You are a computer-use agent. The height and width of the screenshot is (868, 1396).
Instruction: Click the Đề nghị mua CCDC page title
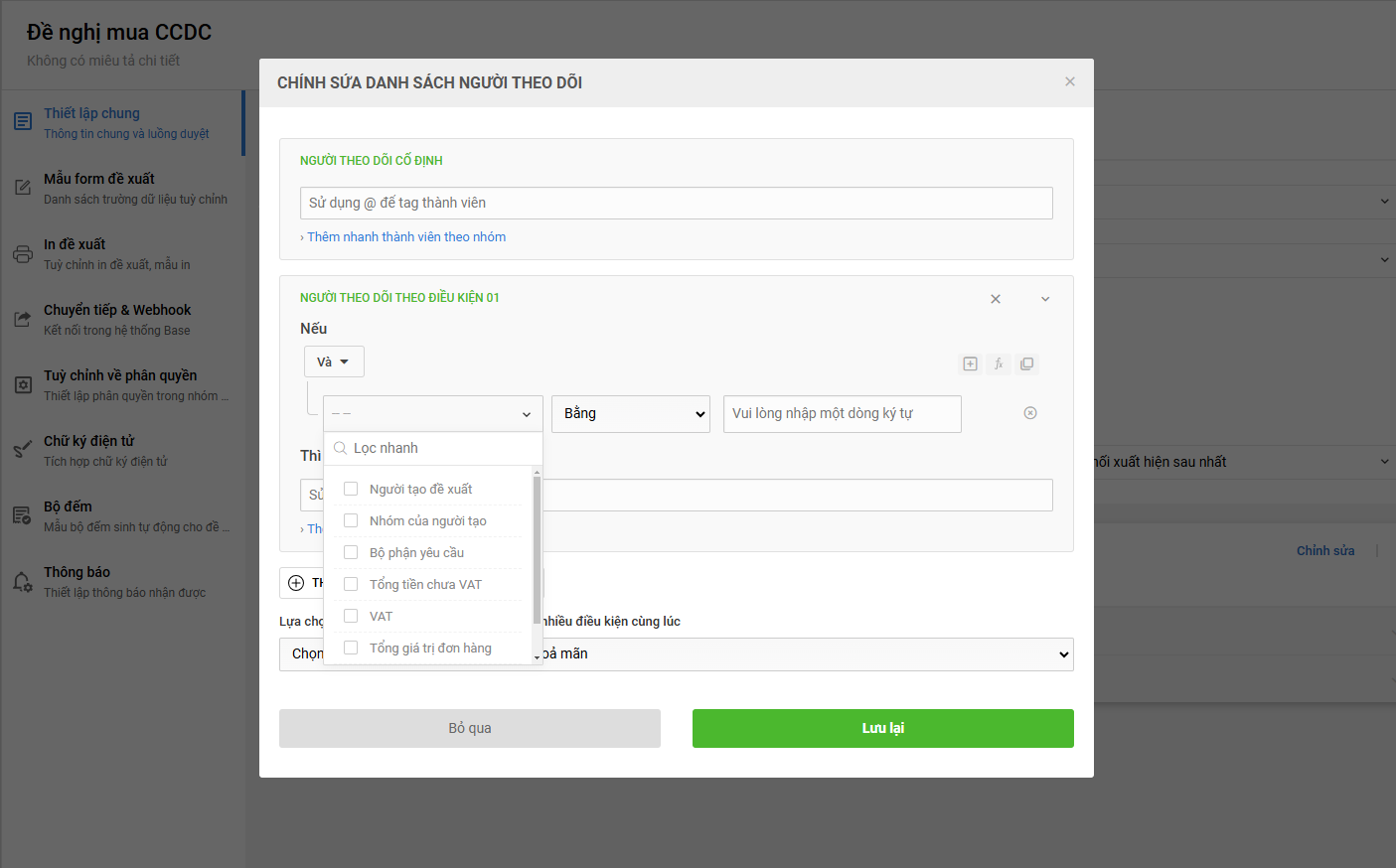(119, 32)
